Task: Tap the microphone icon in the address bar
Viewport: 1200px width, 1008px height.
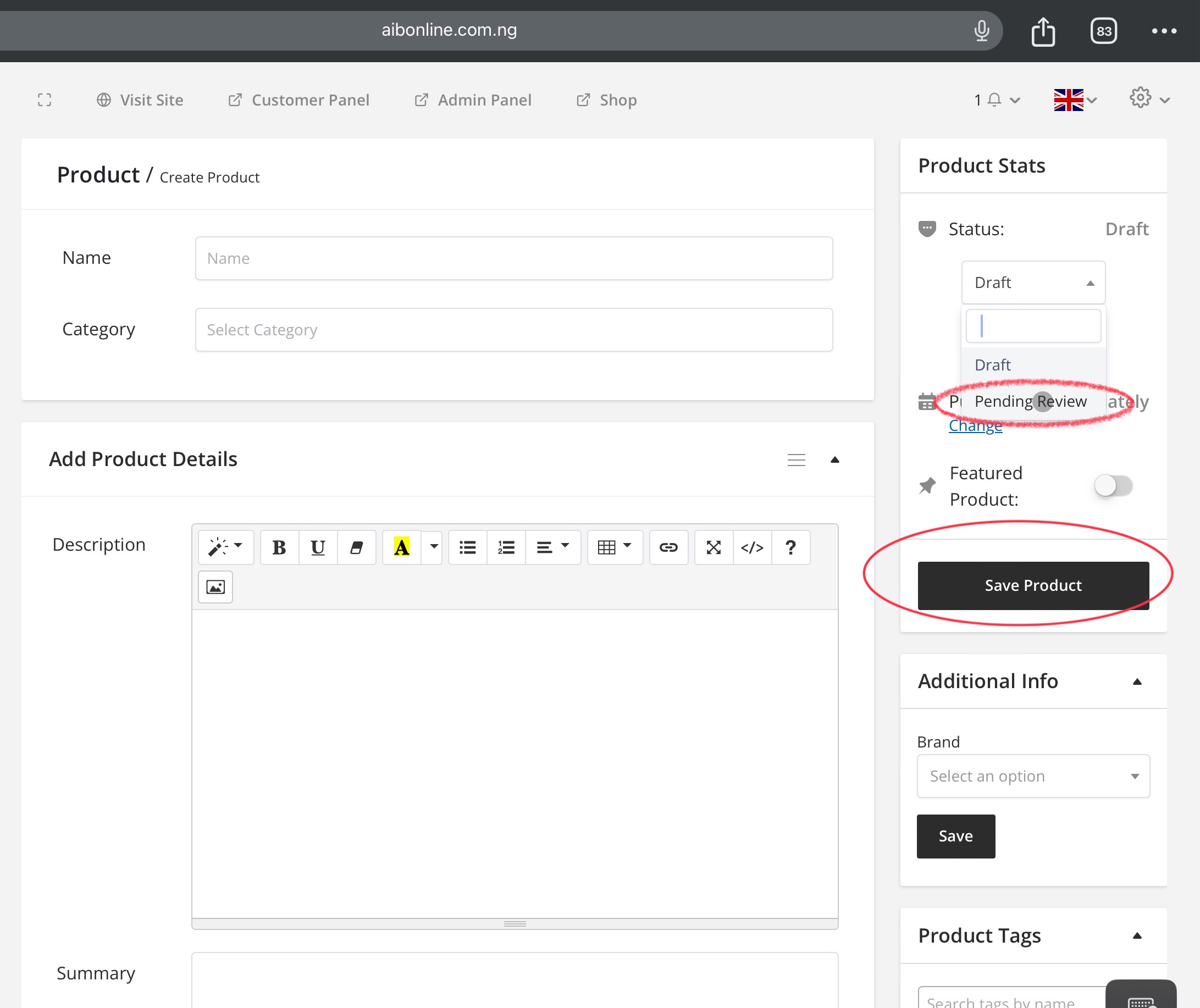Action: 981,30
